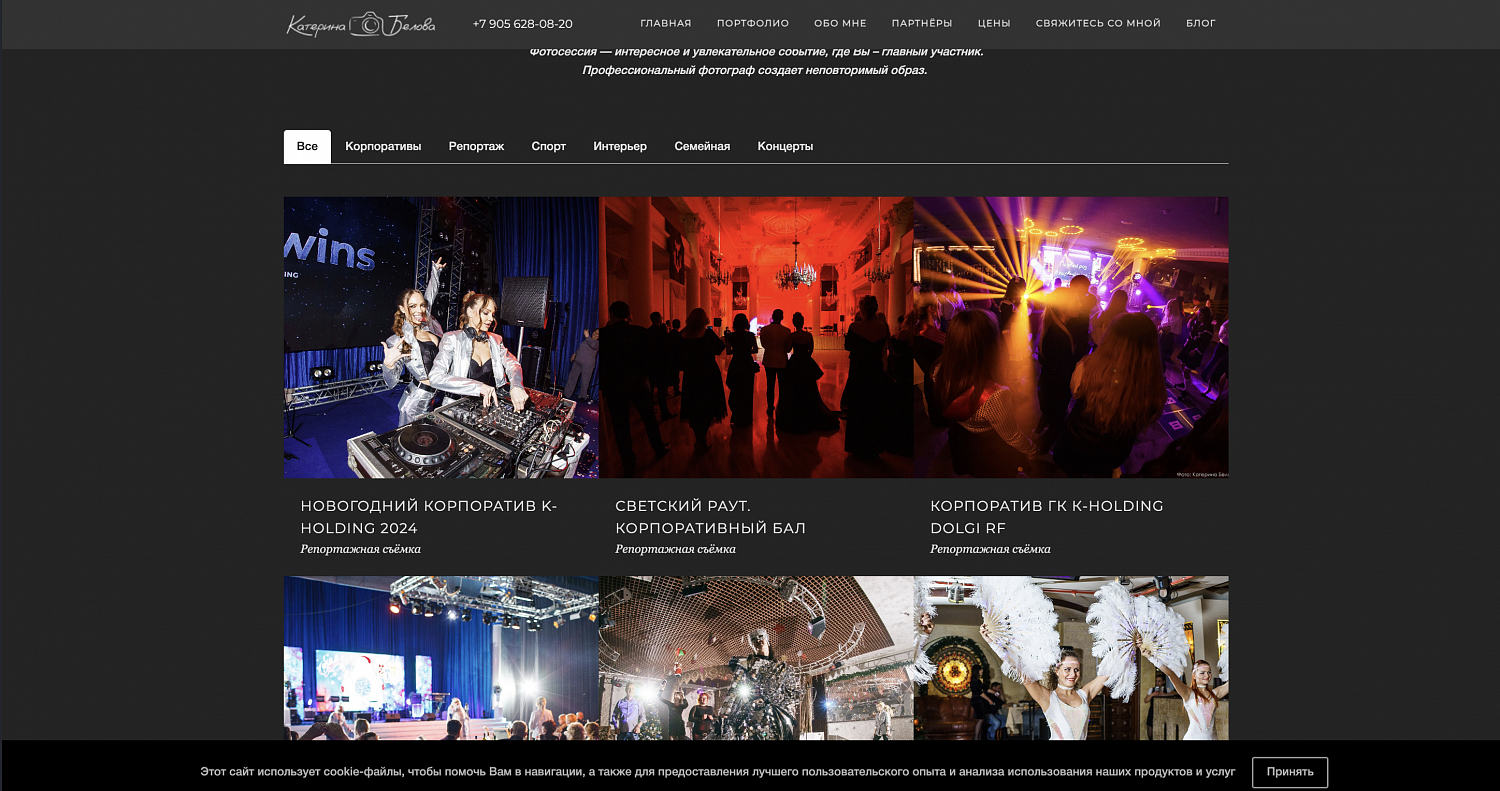Accept cookies with the Принять button

(x=1289, y=772)
